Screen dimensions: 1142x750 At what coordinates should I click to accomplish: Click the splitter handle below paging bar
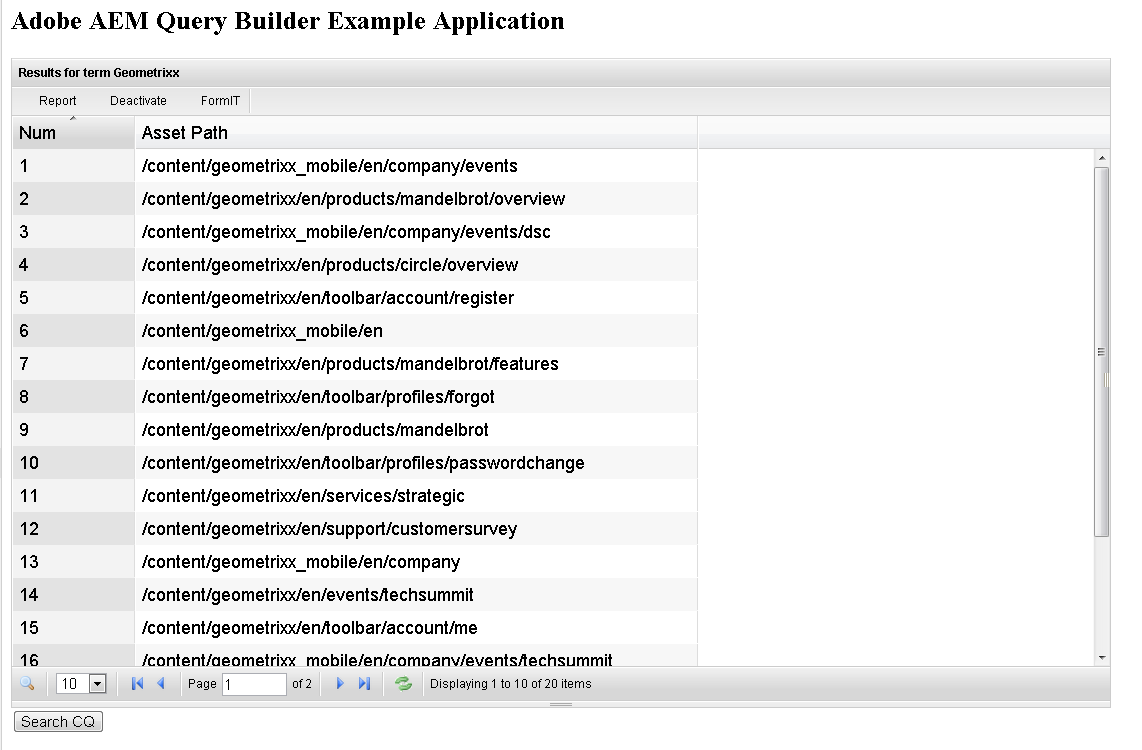pos(561,704)
